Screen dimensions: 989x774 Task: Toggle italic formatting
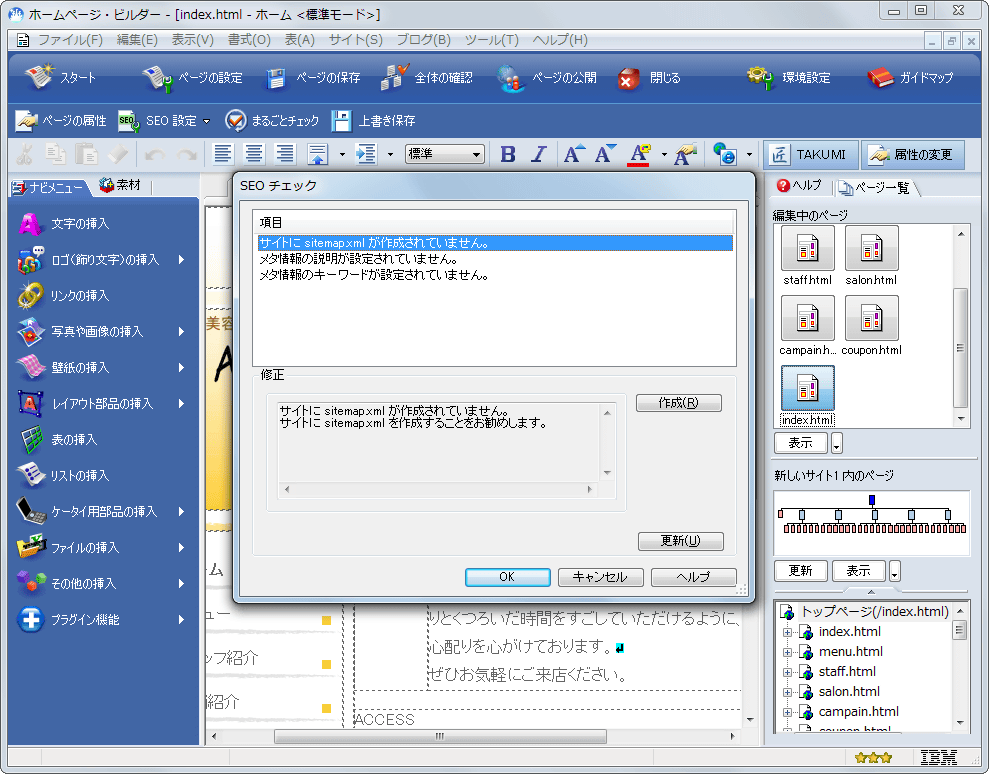(539, 154)
